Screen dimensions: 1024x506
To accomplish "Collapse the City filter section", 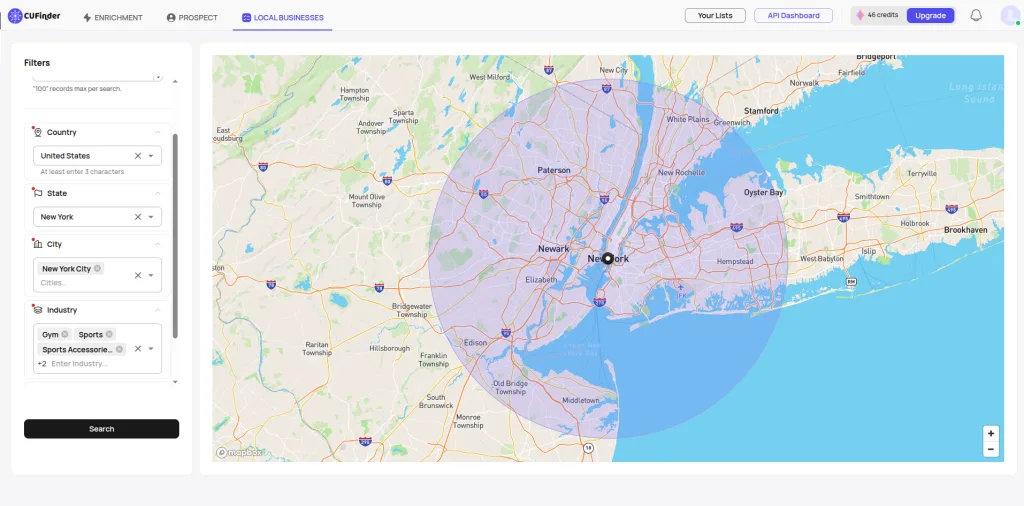I will (x=157, y=244).
